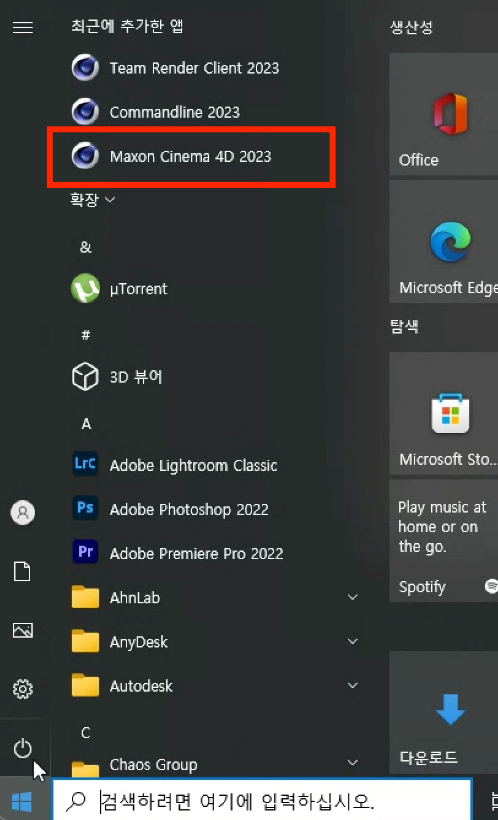Expand the Chaos Group folder chevron

coord(353,762)
